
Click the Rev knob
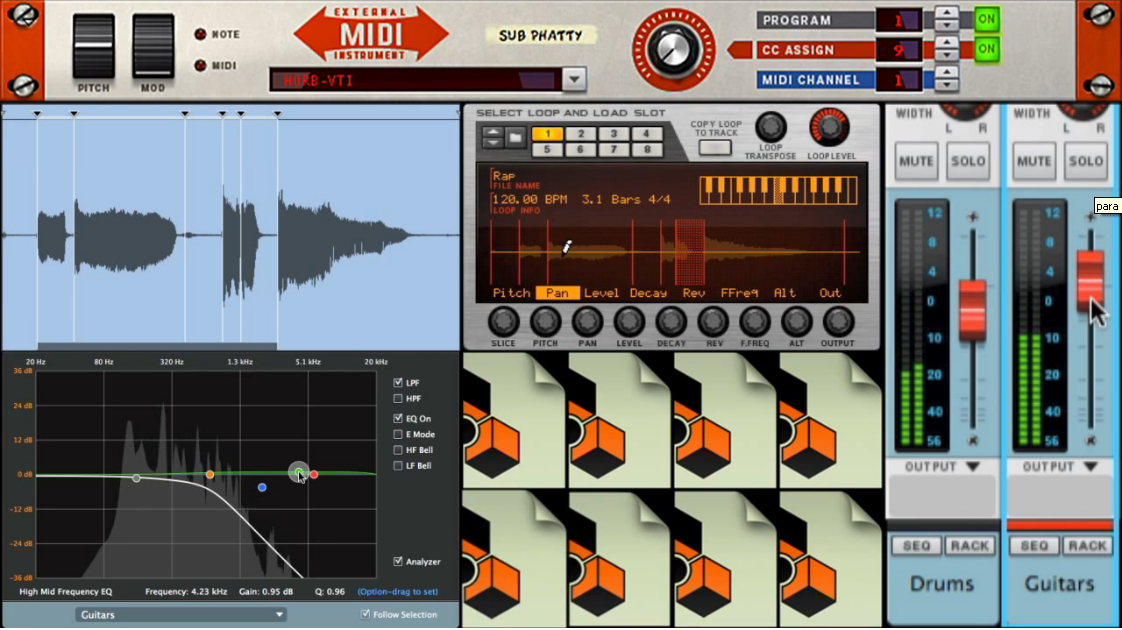tap(713, 322)
